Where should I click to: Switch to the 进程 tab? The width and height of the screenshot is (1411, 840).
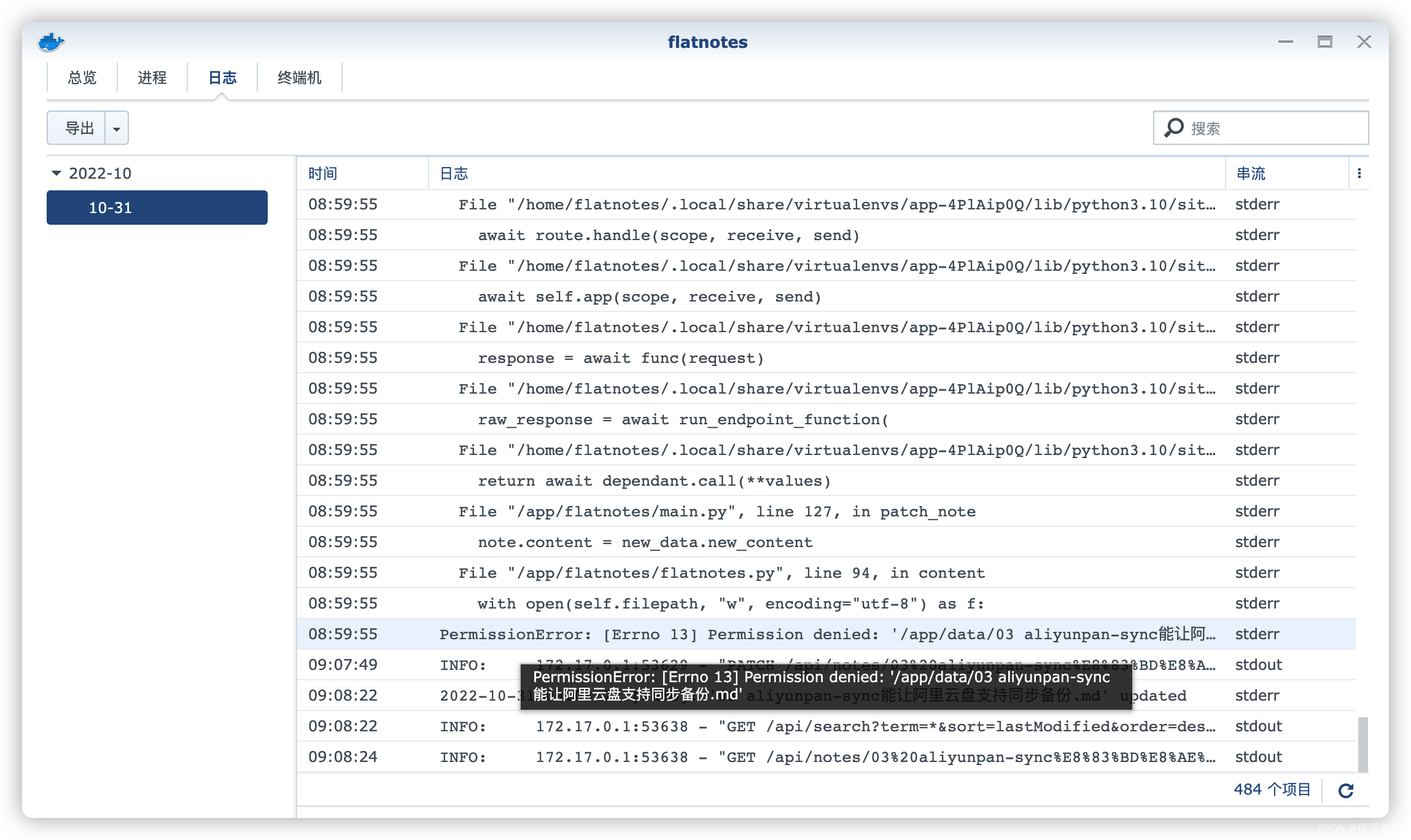click(x=152, y=78)
